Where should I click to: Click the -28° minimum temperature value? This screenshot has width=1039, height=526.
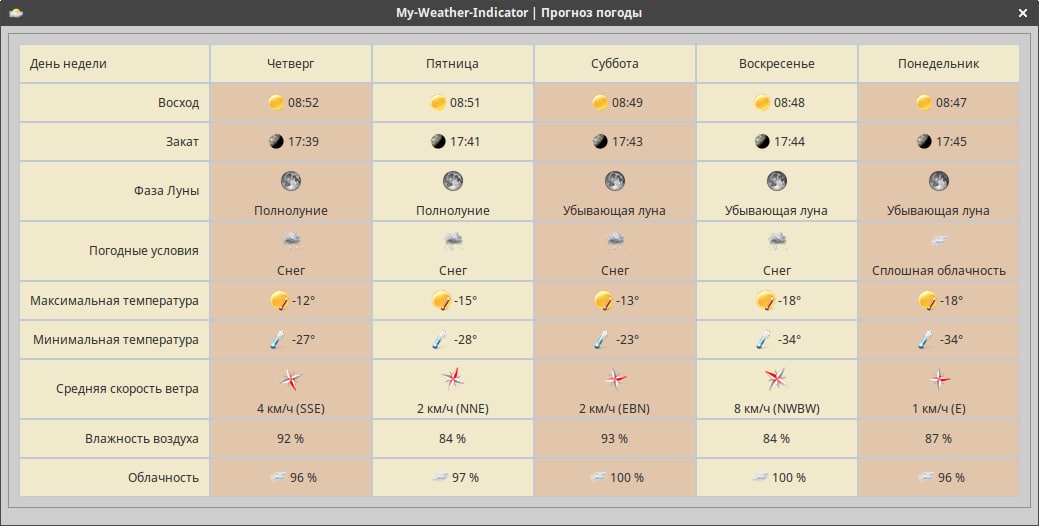465,339
